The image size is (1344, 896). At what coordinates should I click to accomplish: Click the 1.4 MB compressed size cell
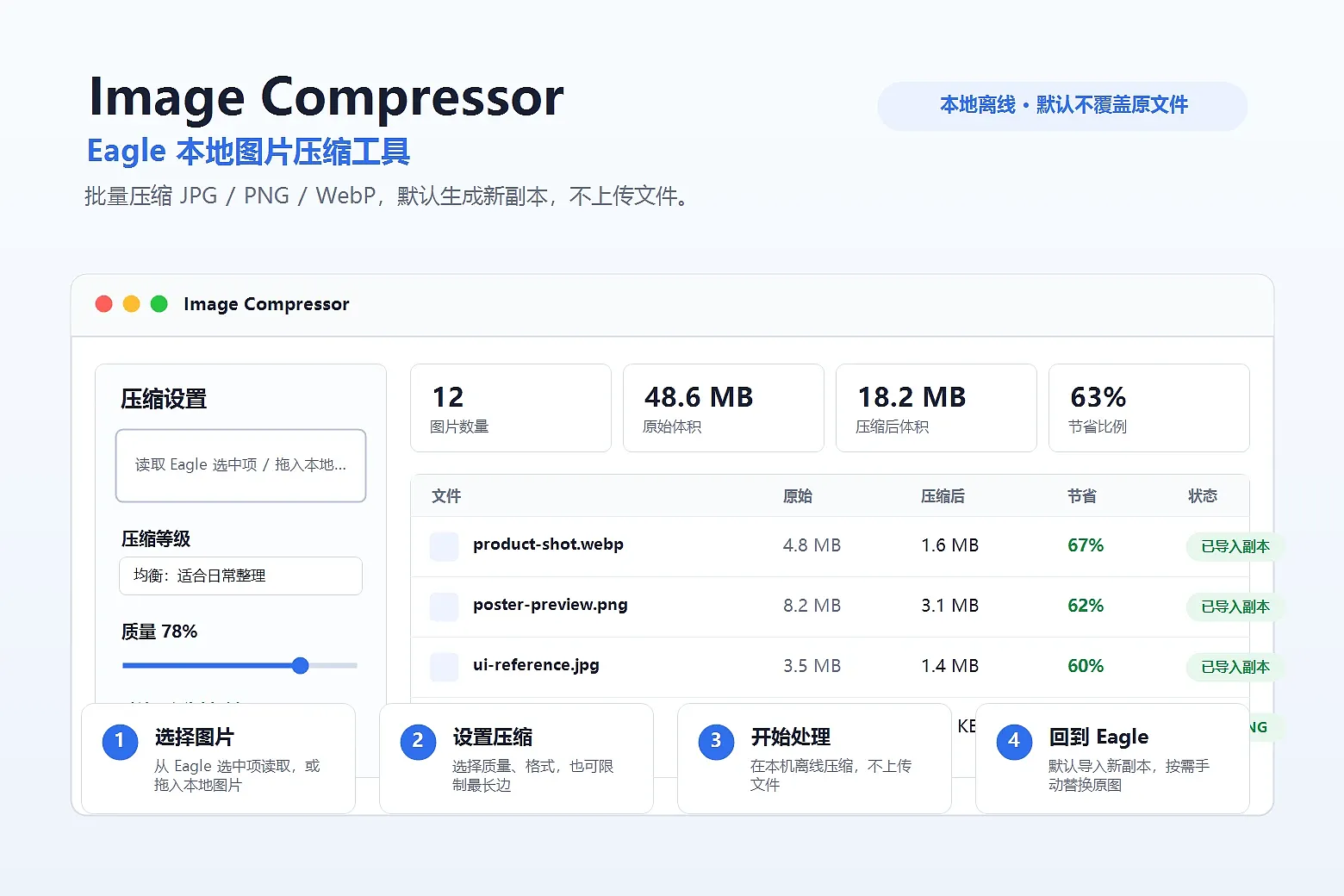(950, 666)
